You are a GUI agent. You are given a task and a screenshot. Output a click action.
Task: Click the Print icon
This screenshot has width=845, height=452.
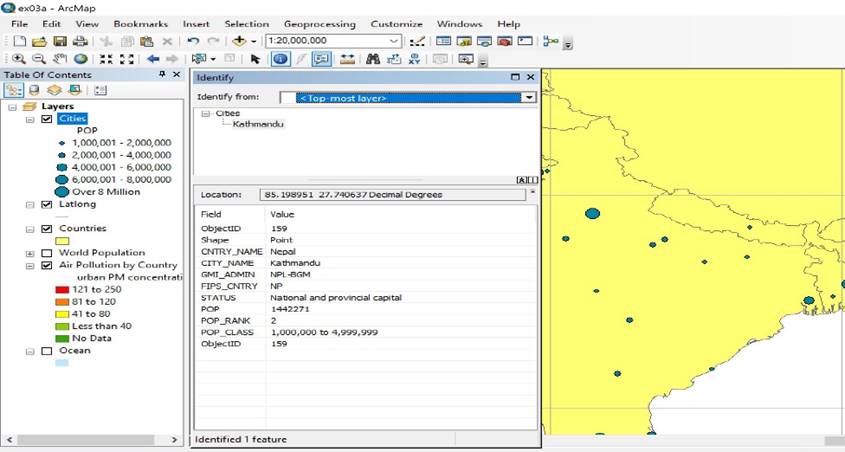[80, 41]
